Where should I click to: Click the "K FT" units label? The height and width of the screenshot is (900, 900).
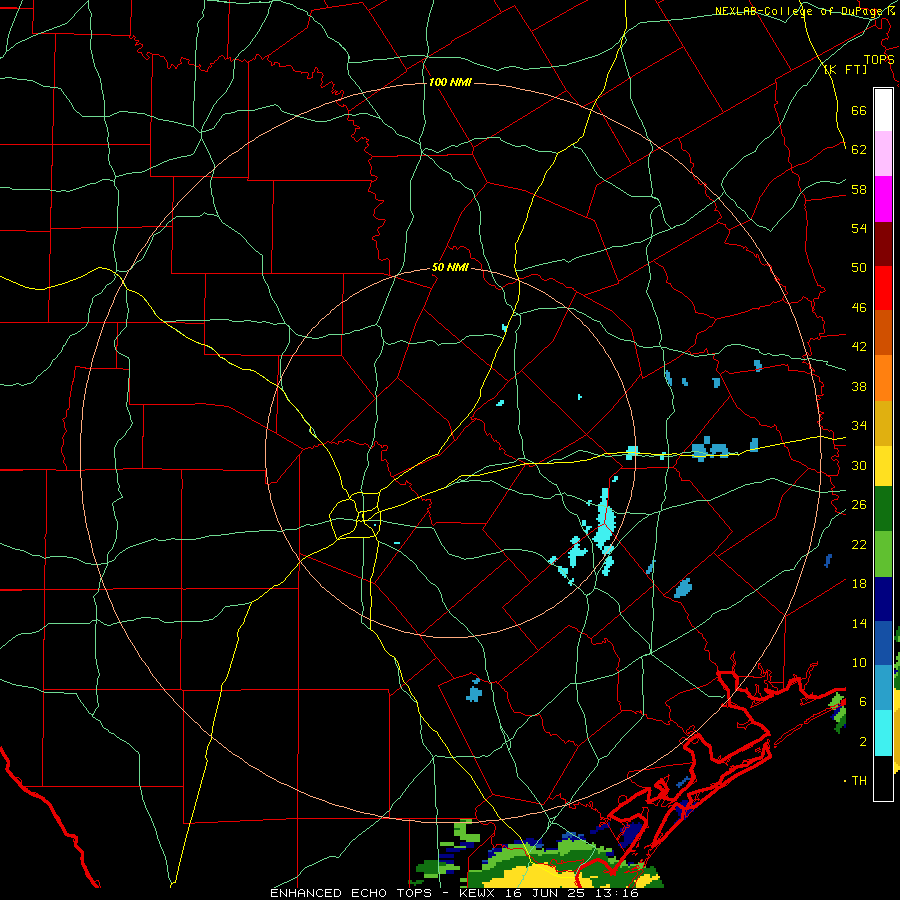845,69
